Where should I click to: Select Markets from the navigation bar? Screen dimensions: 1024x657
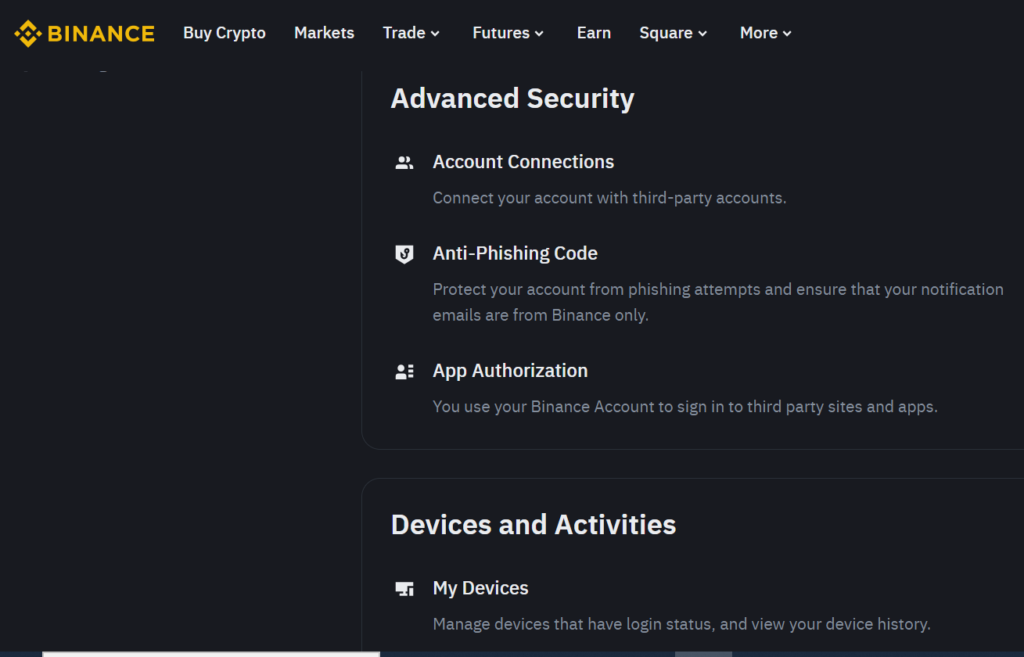point(324,32)
